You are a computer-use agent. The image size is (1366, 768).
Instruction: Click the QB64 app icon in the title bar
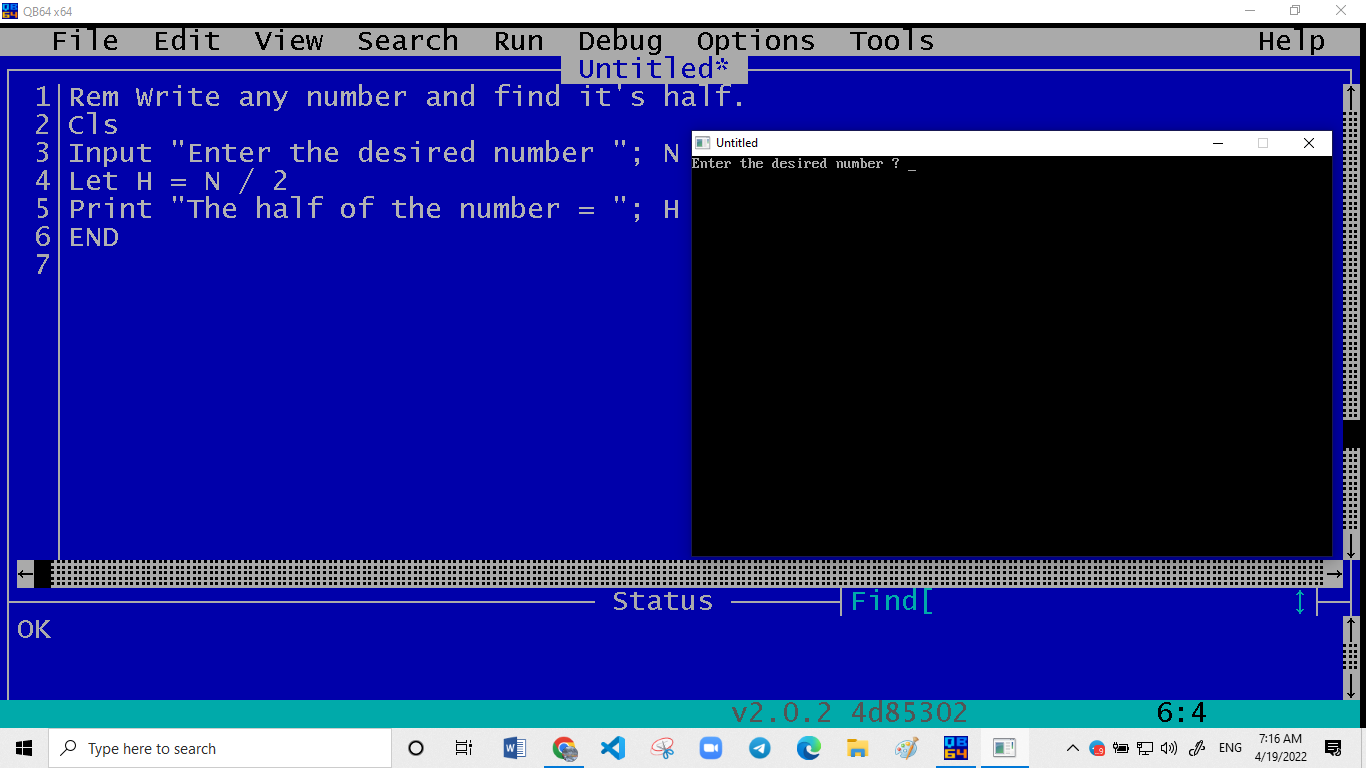click(10, 11)
